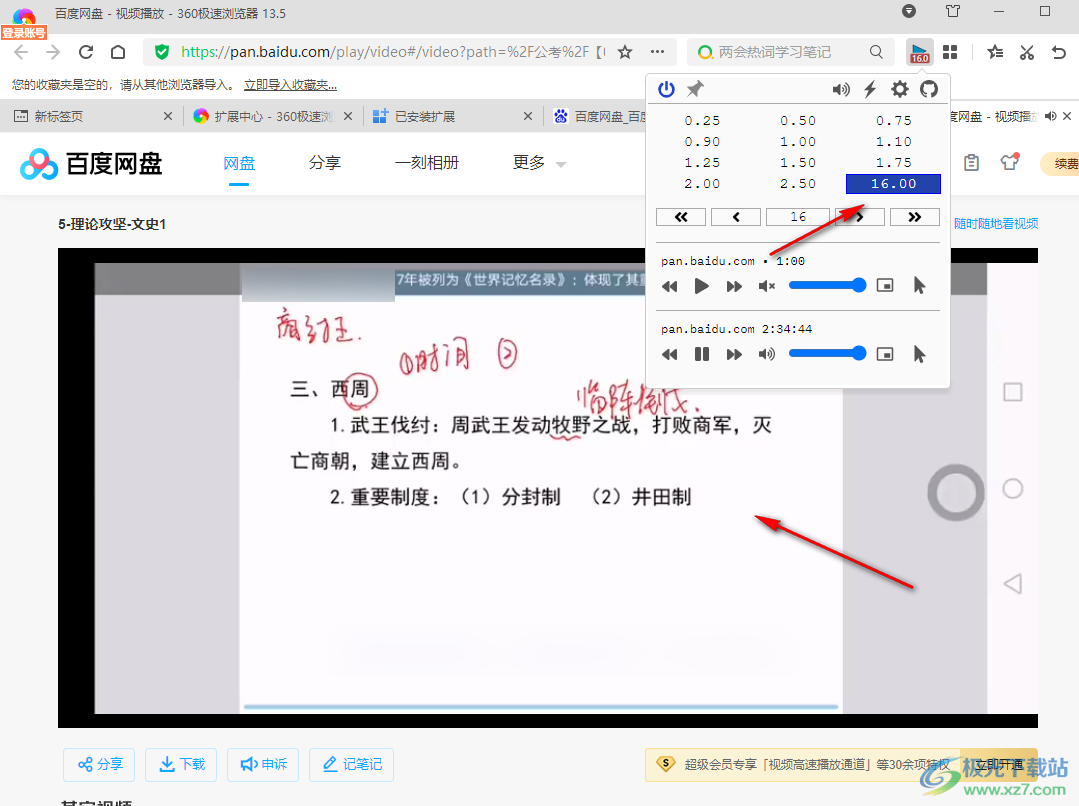Click the scissors screenshot icon
Image resolution: width=1079 pixels, height=806 pixels.
tap(1027, 52)
